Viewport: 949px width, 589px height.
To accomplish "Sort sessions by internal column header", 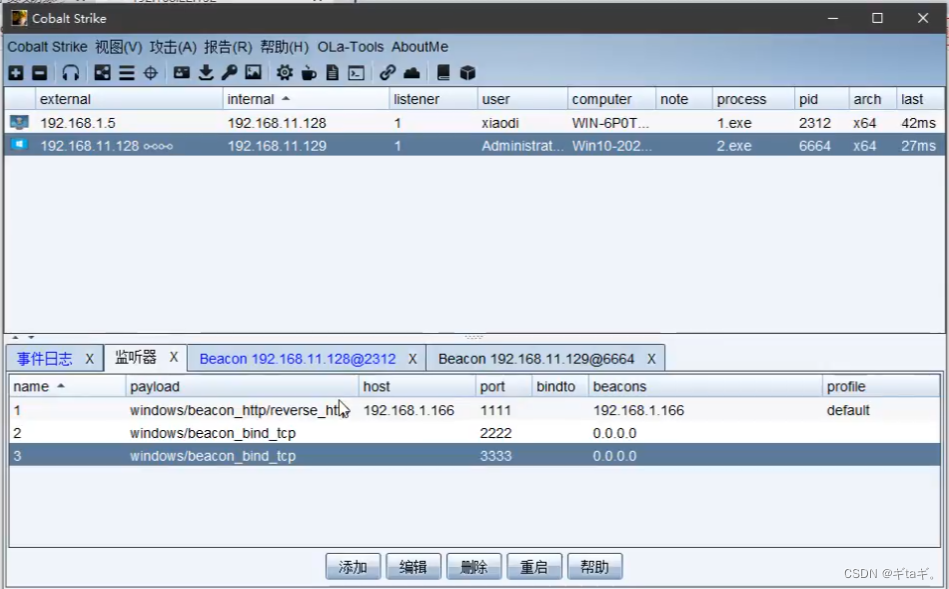I will click(x=306, y=99).
